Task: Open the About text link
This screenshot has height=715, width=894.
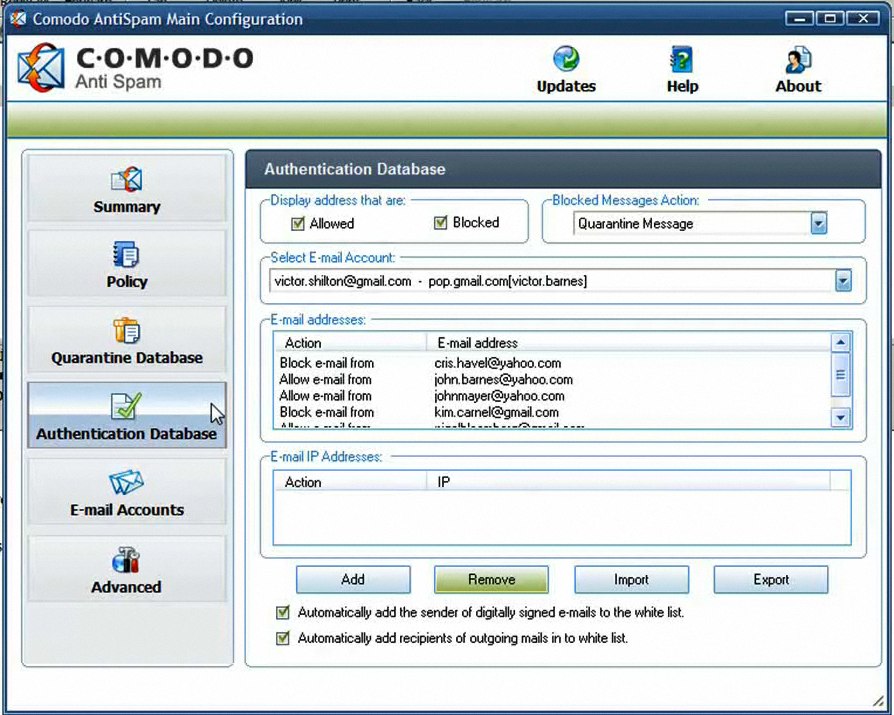Action: (798, 86)
